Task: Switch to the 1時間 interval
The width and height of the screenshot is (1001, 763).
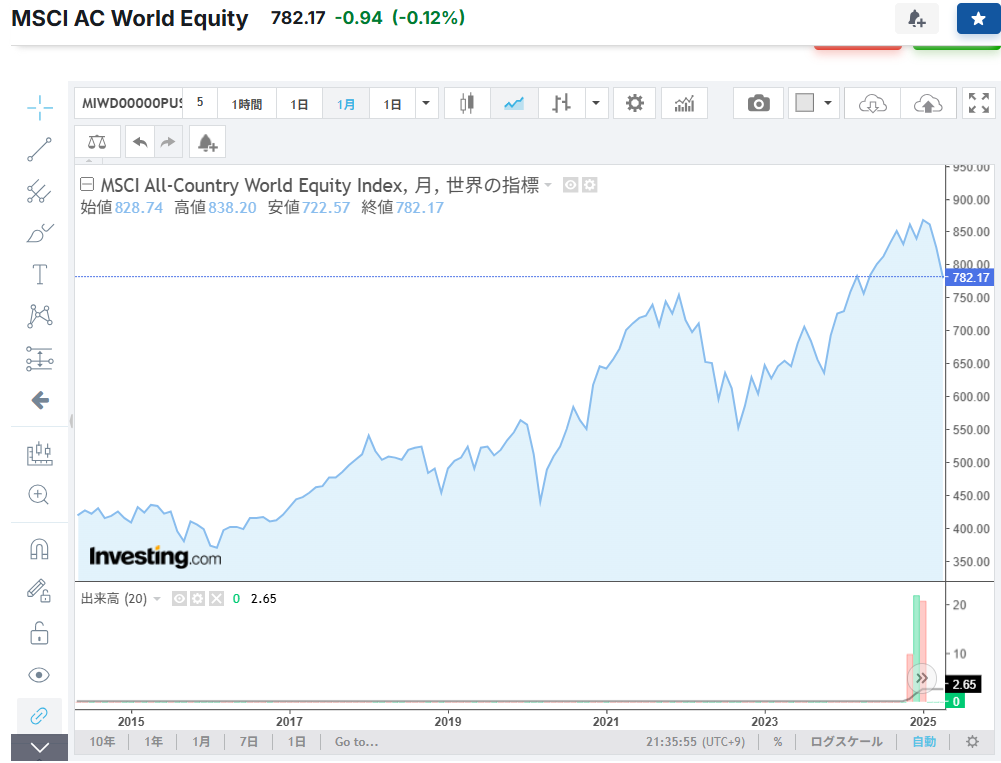Action: click(246, 103)
